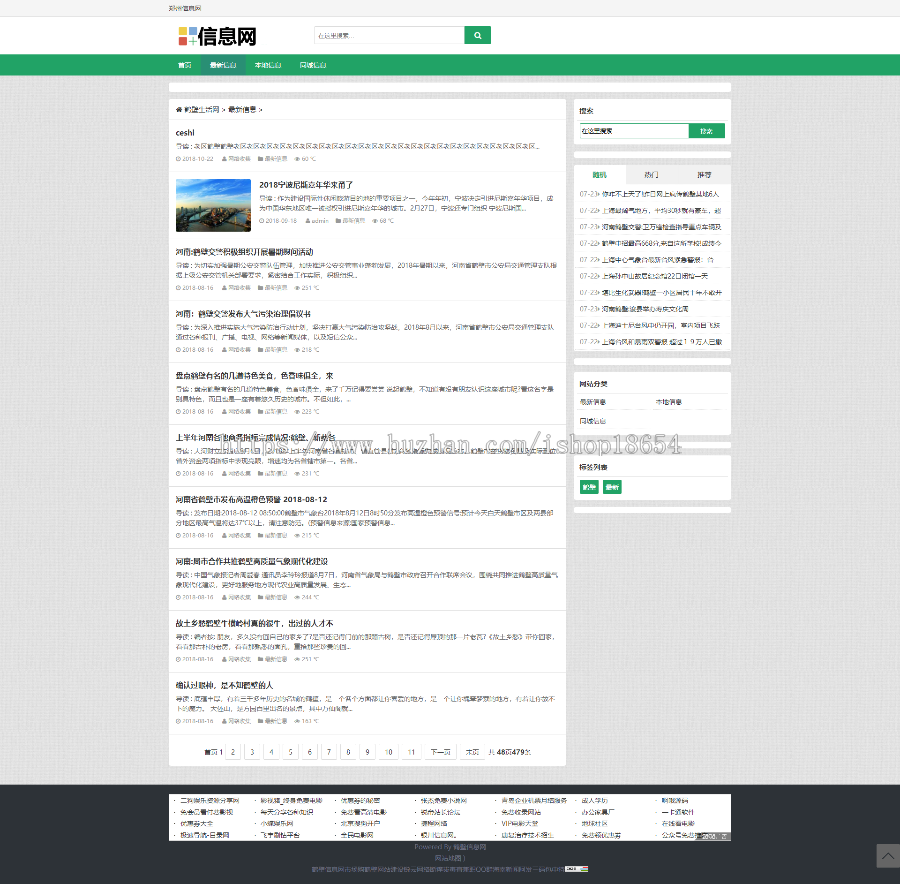Go to page 11 in the pagination
Image resolution: width=900 pixels, height=884 pixels.
coord(410,752)
